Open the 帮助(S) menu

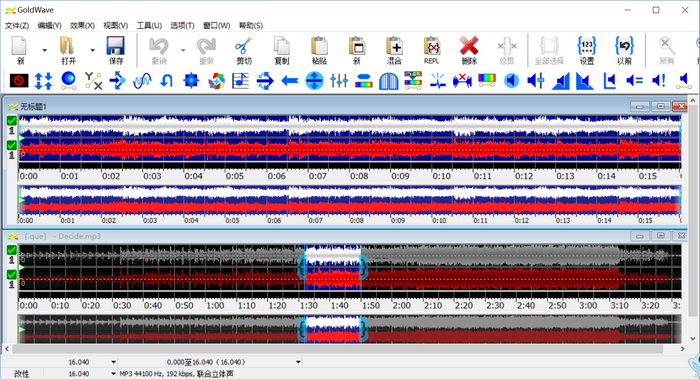(x=251, y=25)
